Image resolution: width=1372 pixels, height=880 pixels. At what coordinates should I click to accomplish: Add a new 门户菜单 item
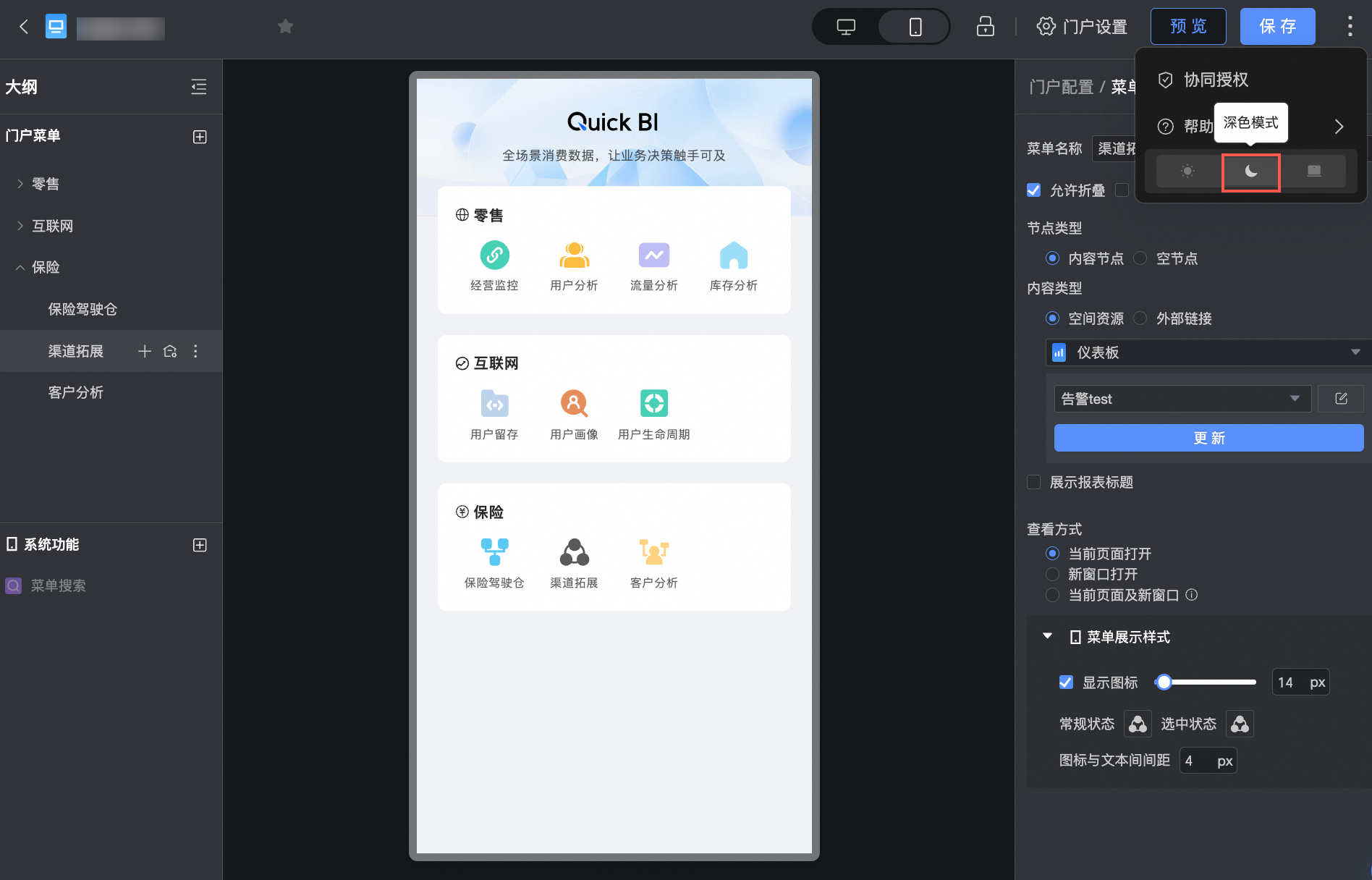point(200,137)
